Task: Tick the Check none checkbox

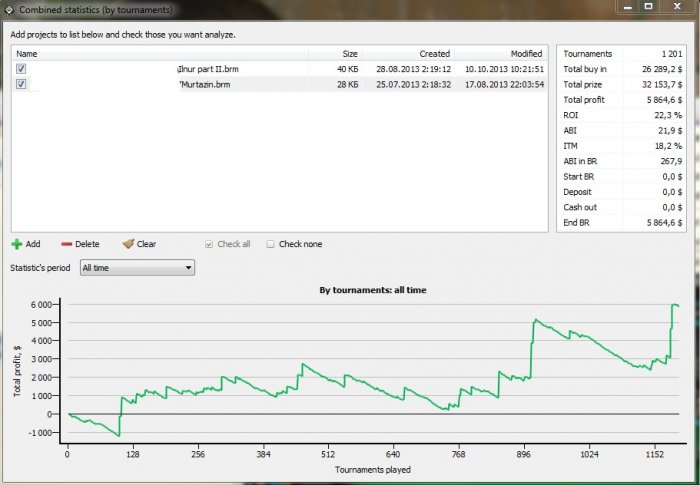Action: [x=271, y=244]
